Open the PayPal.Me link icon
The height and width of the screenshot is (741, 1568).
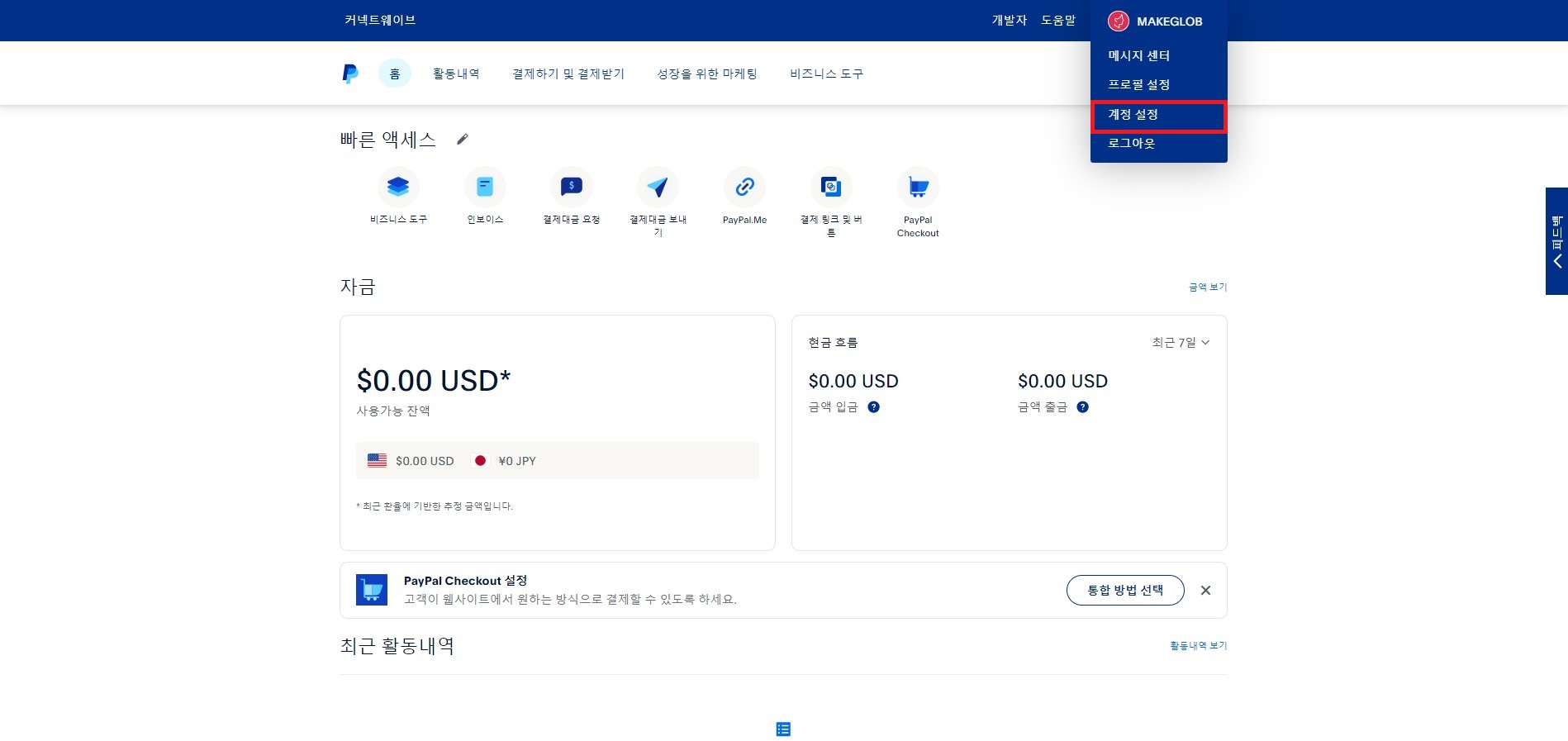[x=744, y=188]
